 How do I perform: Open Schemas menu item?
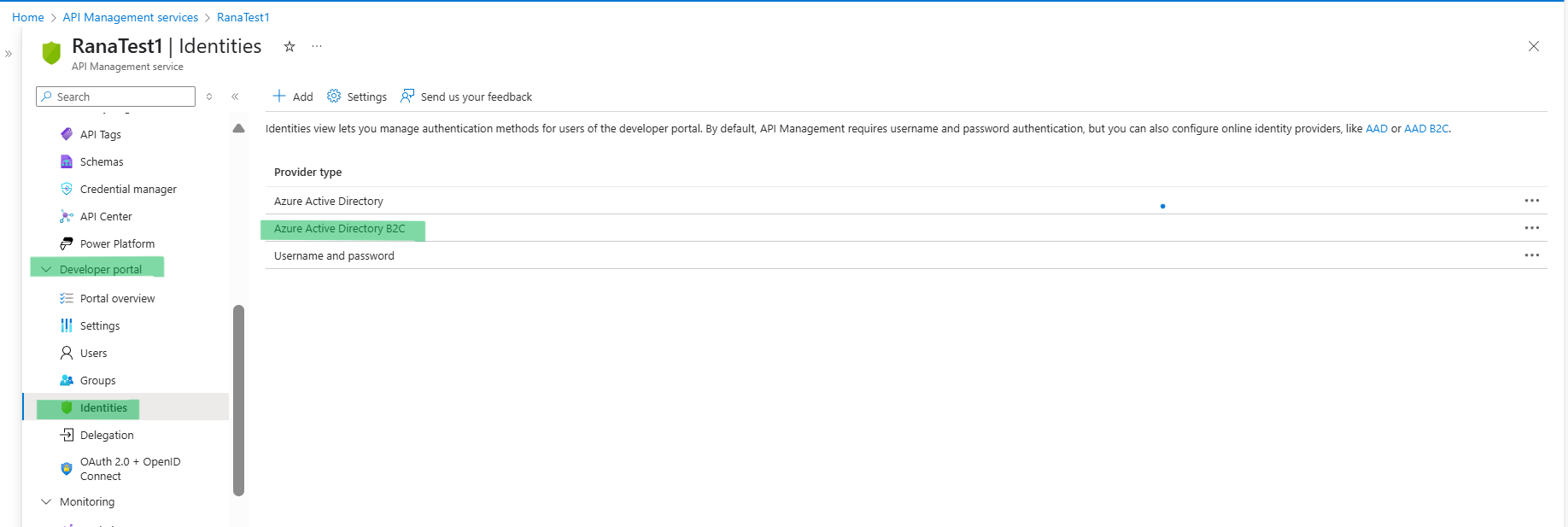point(102,161)
